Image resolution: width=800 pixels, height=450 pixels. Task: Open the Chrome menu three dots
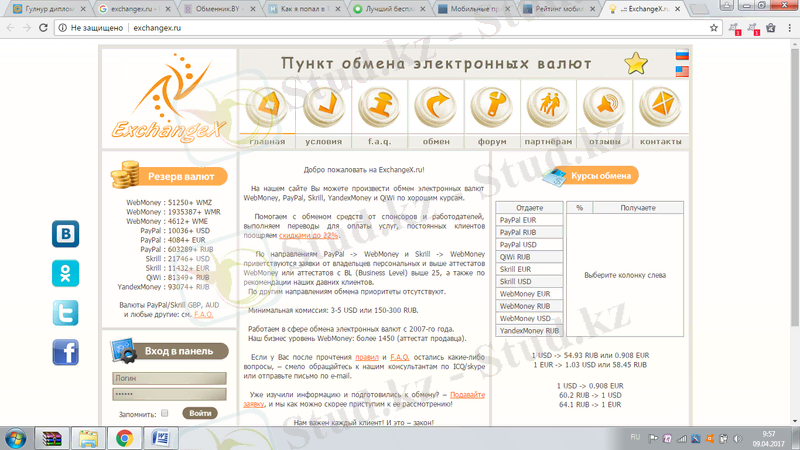click(x=789, y=28)
